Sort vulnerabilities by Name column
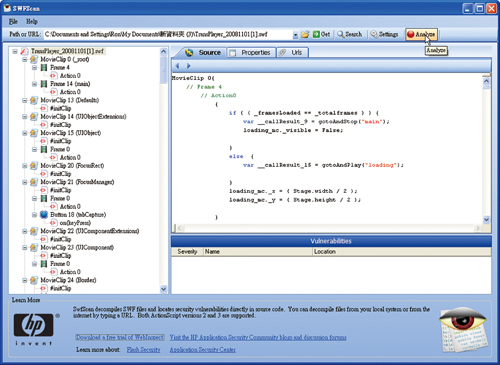500x365 pixels. [257, 252]
